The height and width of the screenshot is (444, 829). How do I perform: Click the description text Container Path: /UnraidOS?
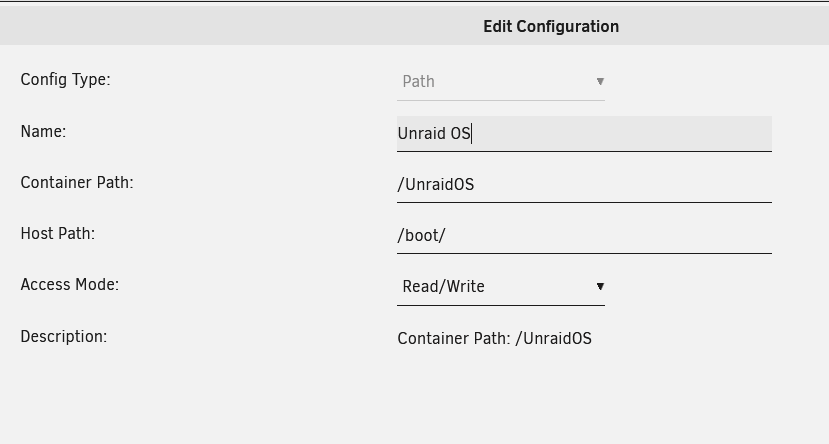click(x=494, y=338)
